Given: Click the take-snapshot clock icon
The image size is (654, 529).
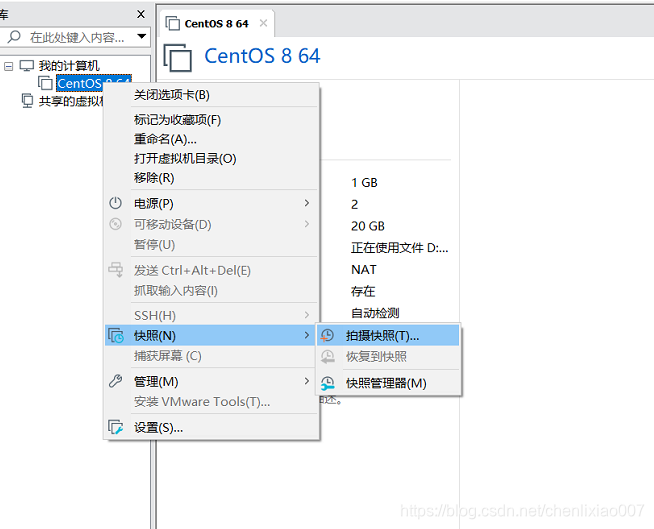Looking at the screenshot, I should pyautogui.click(x=327, y=335).
